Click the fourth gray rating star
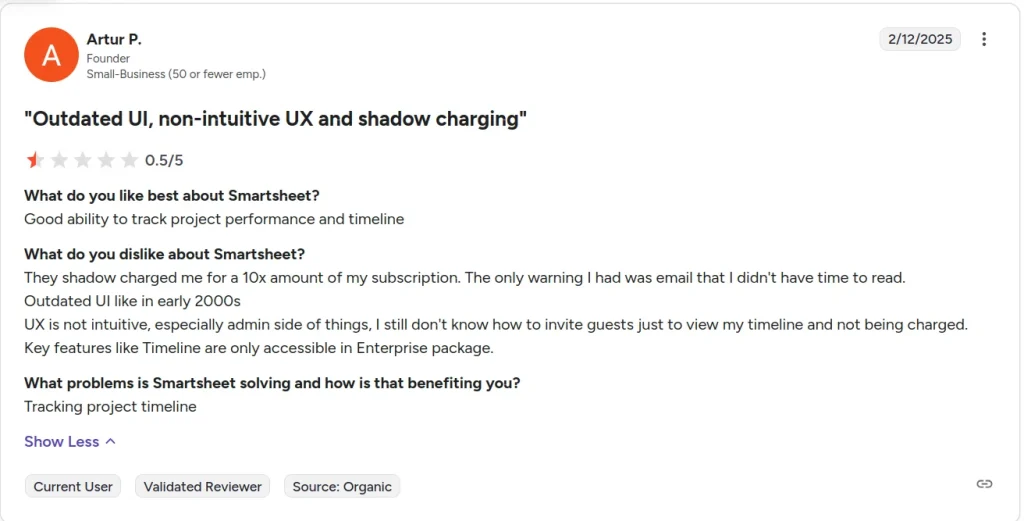1024x521 pixels. [x=106, y=160]
